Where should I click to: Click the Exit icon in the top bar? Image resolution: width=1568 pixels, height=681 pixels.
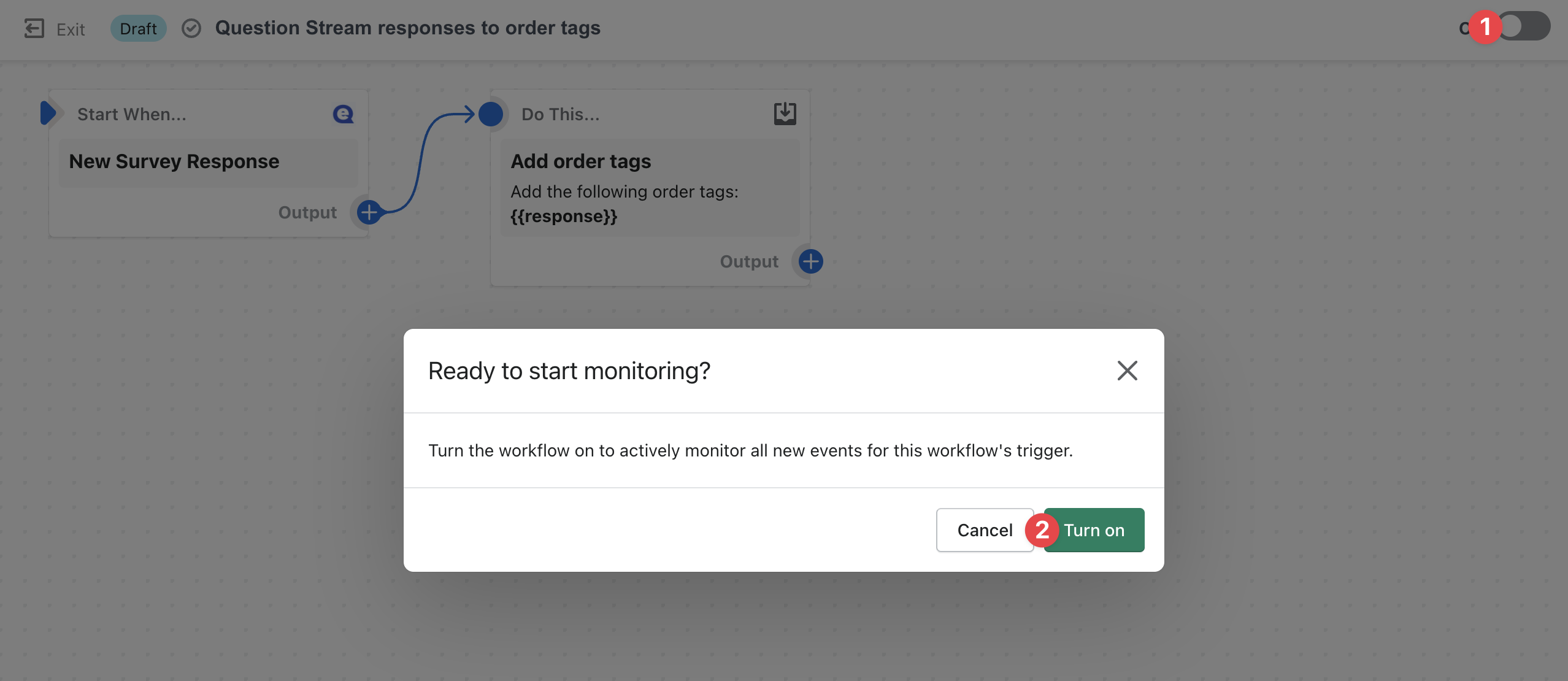click(x=34, y=28)
